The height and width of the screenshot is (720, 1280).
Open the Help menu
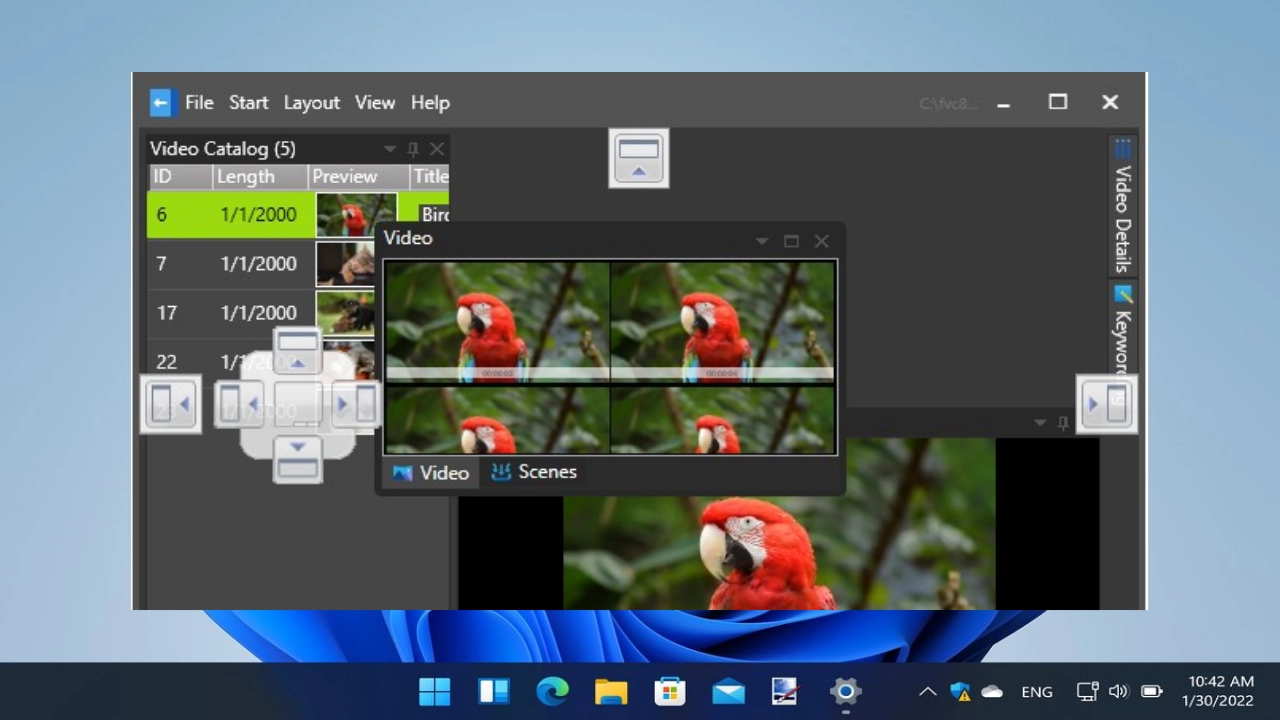[430, 102]
